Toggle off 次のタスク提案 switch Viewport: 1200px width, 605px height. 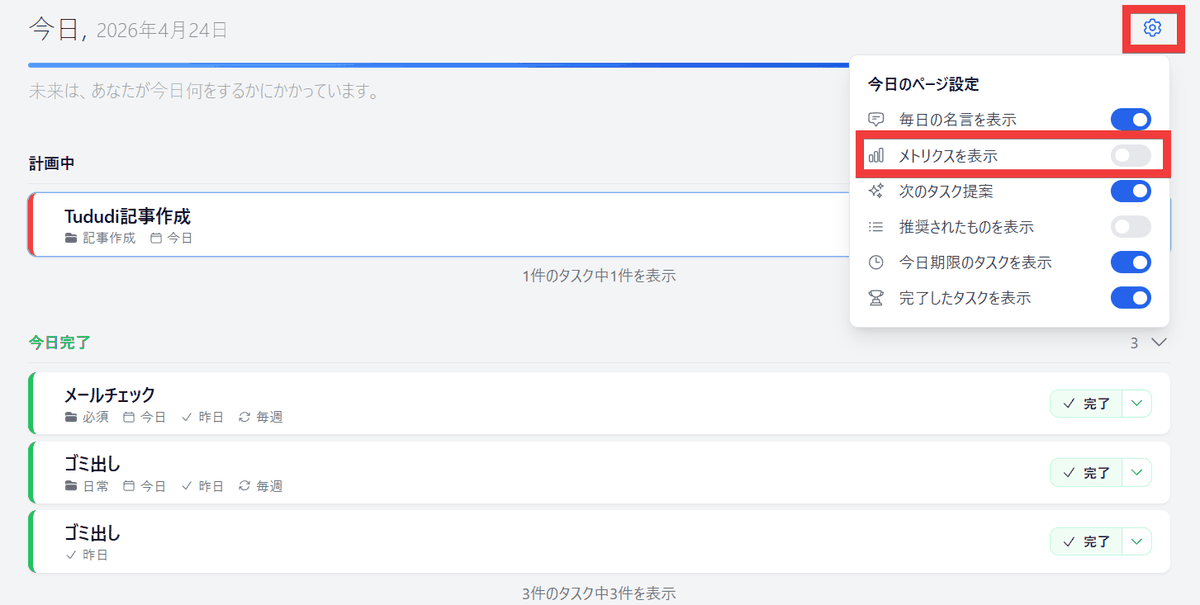pos(1130,191)
